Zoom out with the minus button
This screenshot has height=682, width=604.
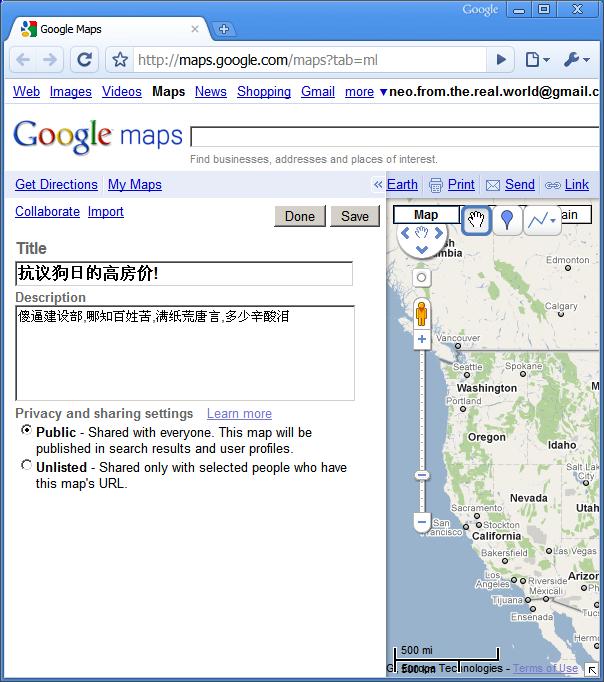pos(421,522)
